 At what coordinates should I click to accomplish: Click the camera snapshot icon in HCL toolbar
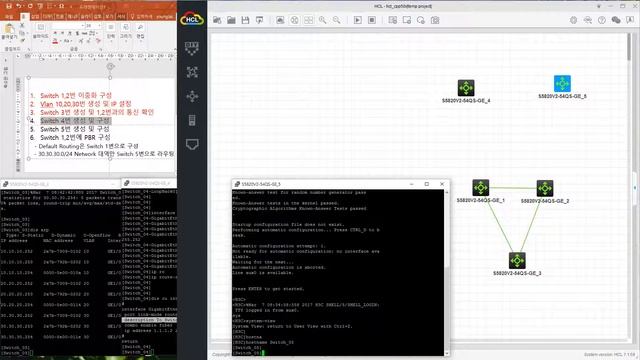click(x=435, y=20)
